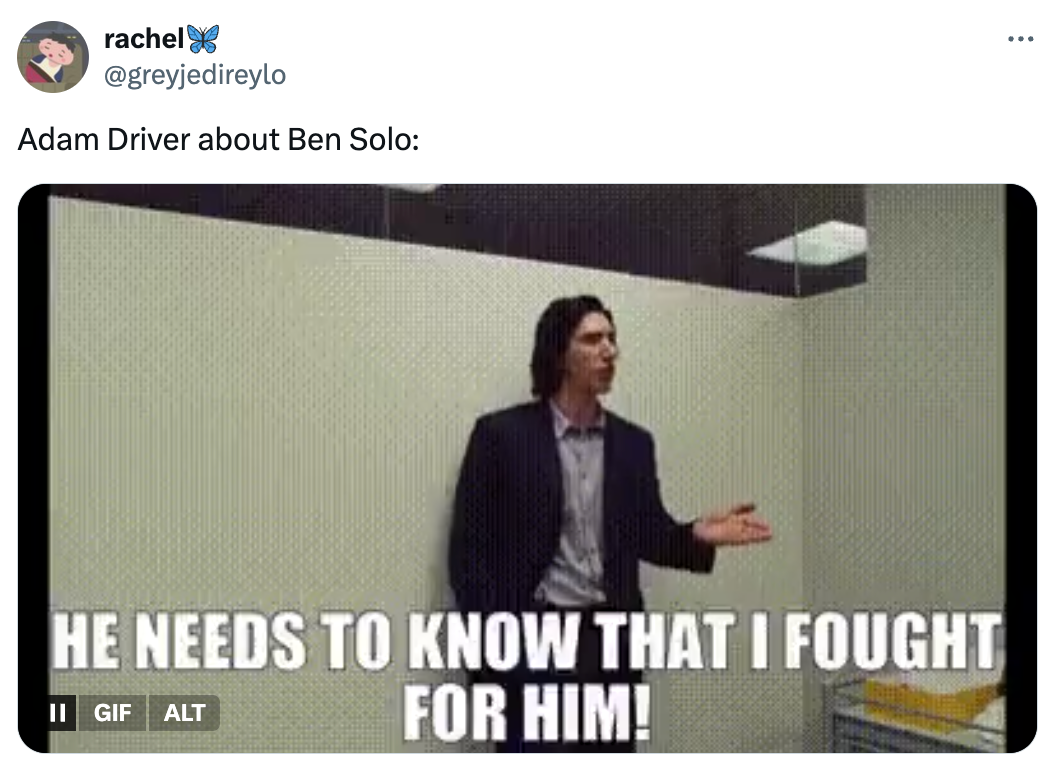Viewport: 1056px width, 776px height.
Task: Show the ALT image description
Action: point(184,713)
